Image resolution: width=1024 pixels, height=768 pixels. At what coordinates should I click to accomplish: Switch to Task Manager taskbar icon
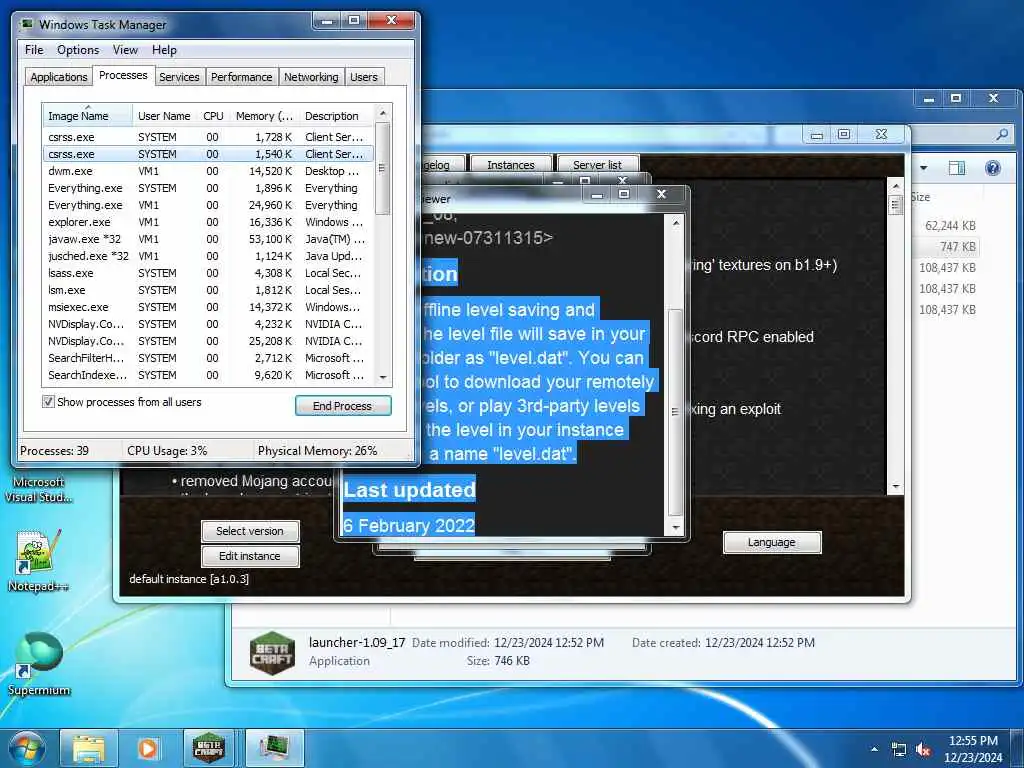pyautogui.click(x=274, y=749)
